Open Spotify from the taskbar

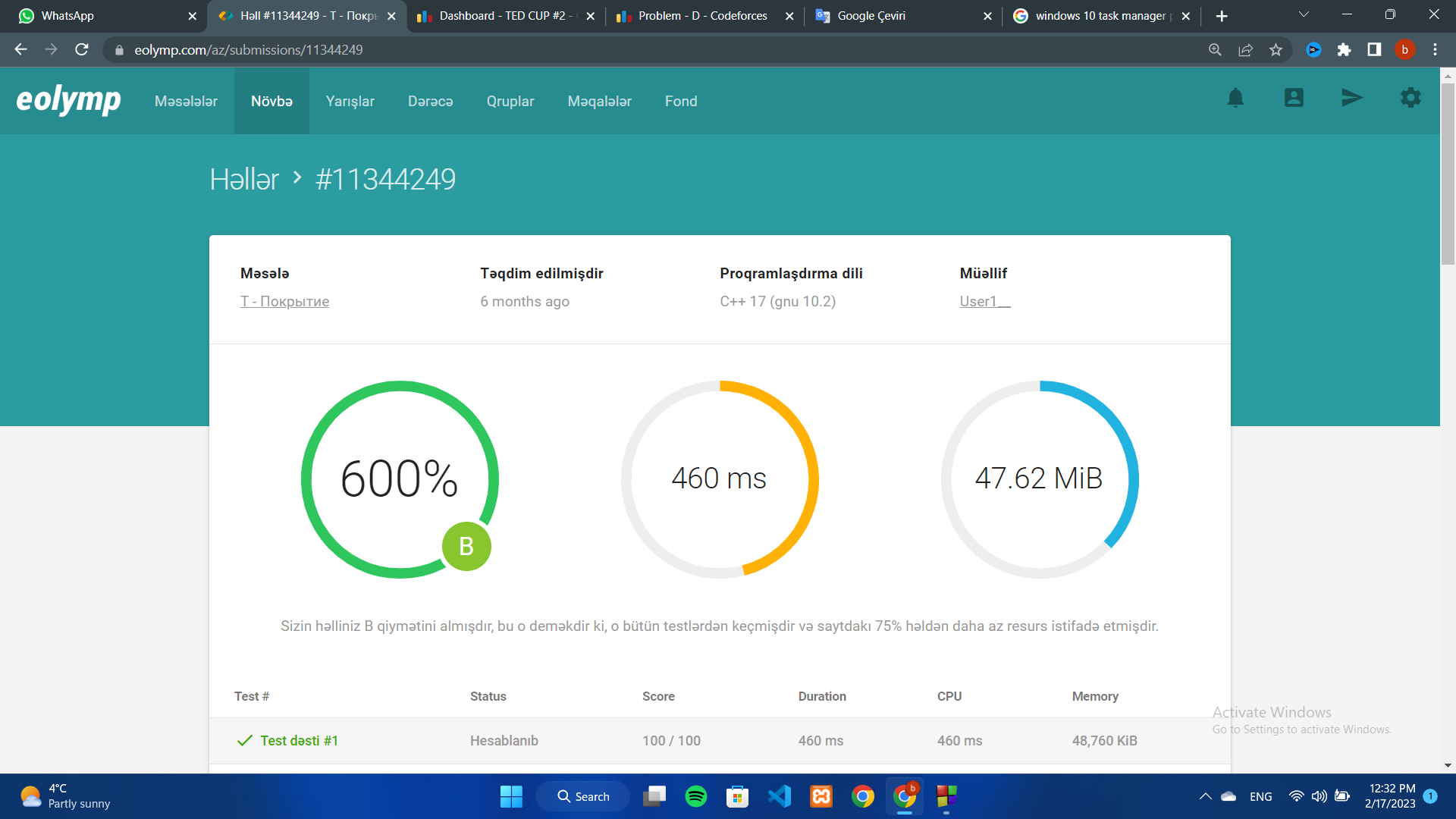(x=695, y=796)
